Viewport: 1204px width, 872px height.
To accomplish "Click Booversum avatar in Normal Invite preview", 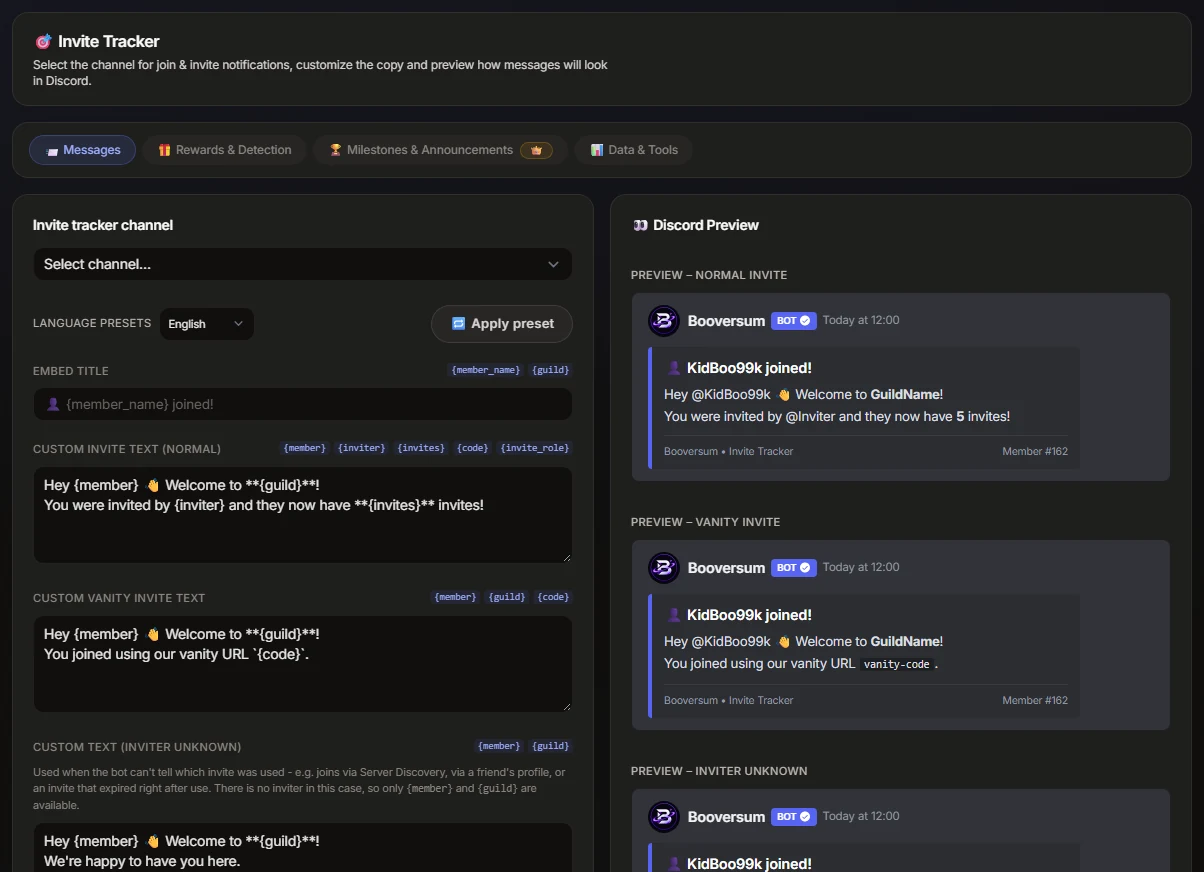I will click(x=664, y=320).
